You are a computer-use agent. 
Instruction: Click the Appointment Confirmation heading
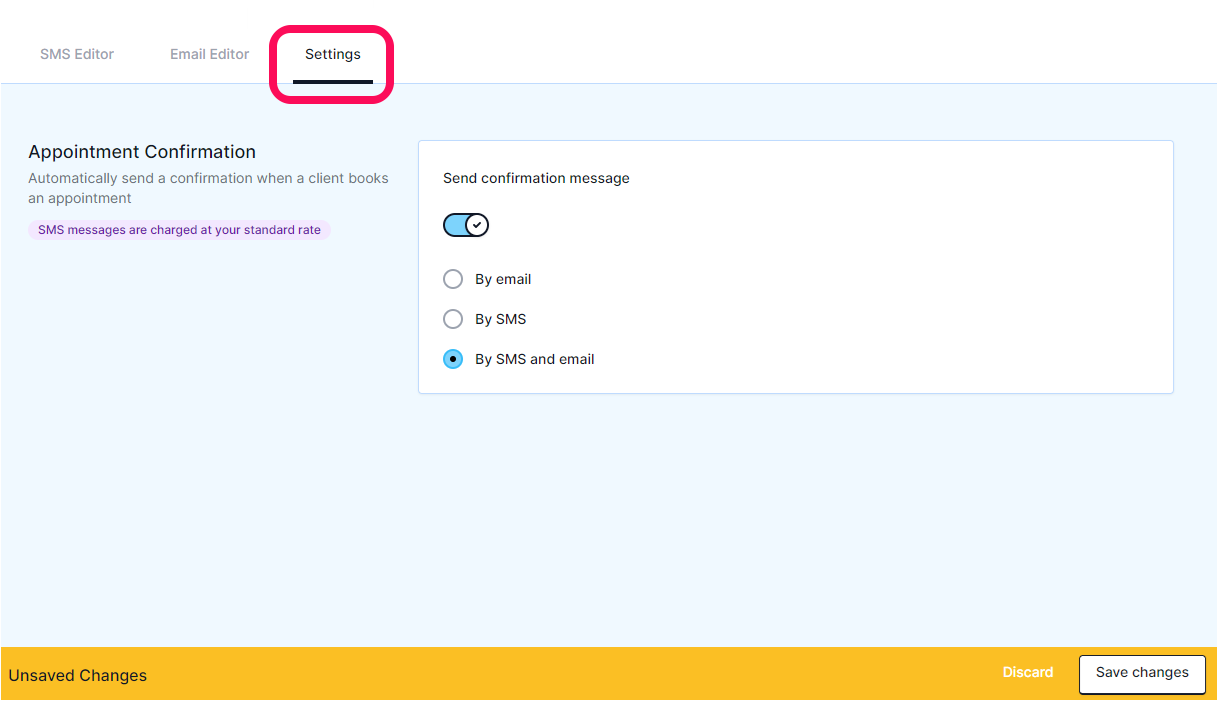[x=142, y=152]
